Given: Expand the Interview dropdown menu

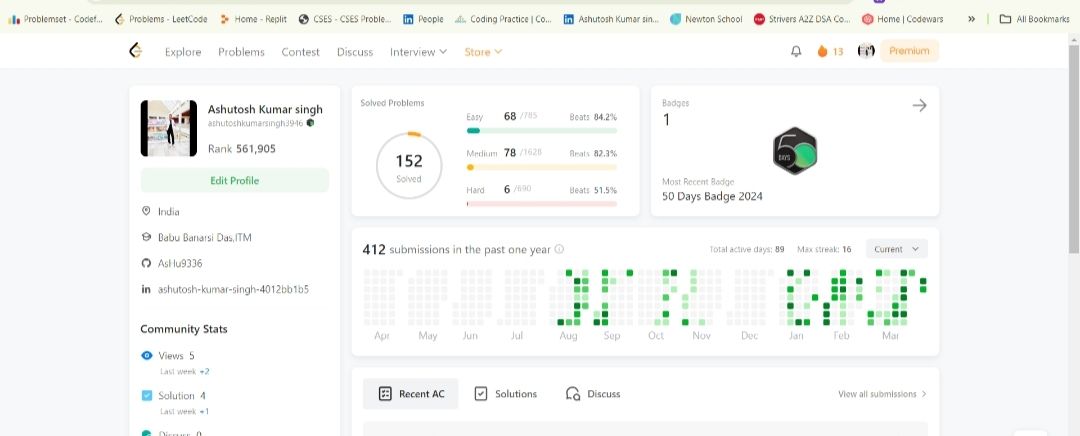Looking at the screenshot, I should [418, 52].
